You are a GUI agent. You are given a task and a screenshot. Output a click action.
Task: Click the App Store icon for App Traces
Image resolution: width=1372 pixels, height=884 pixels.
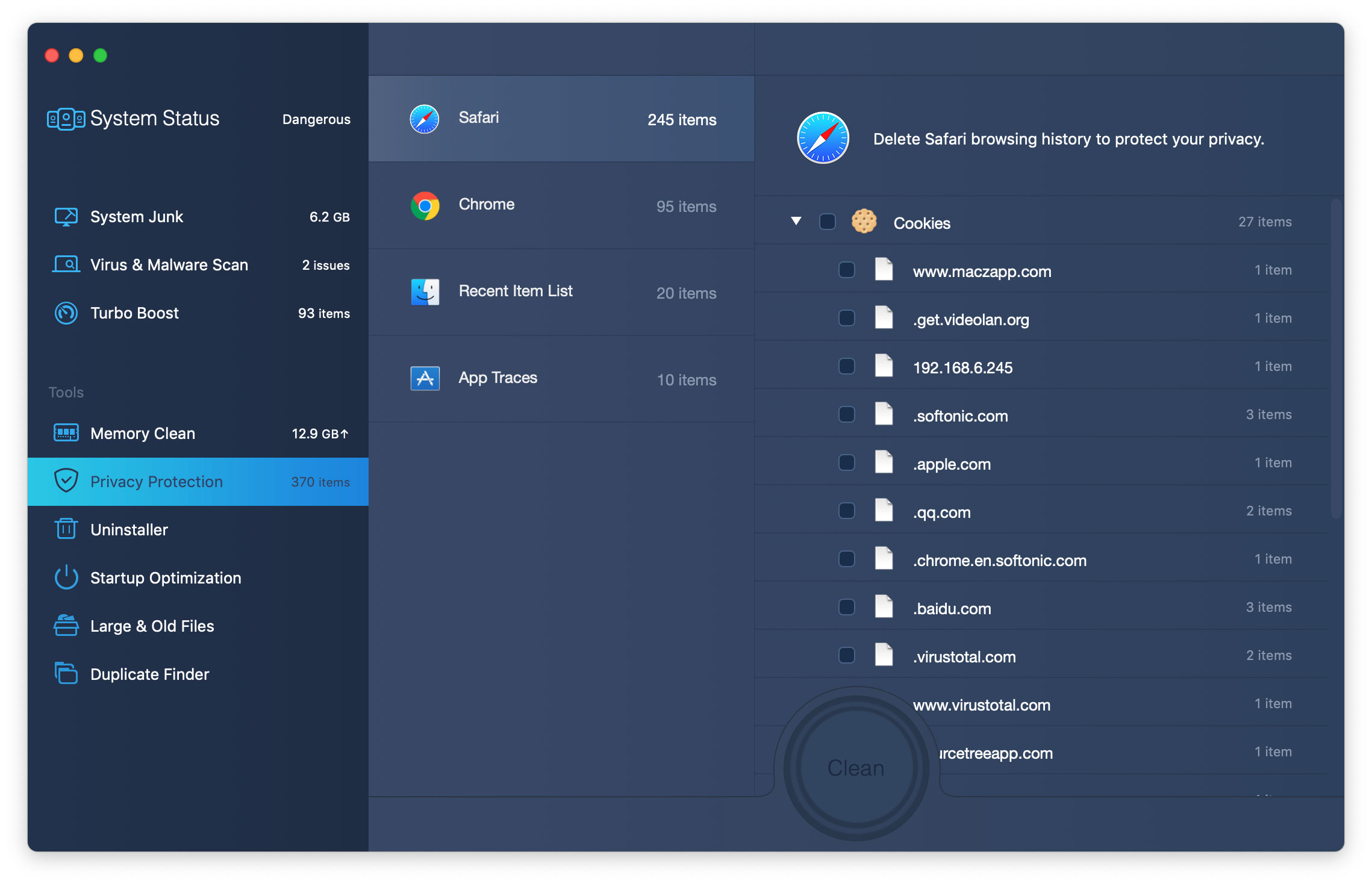point(425,379)
